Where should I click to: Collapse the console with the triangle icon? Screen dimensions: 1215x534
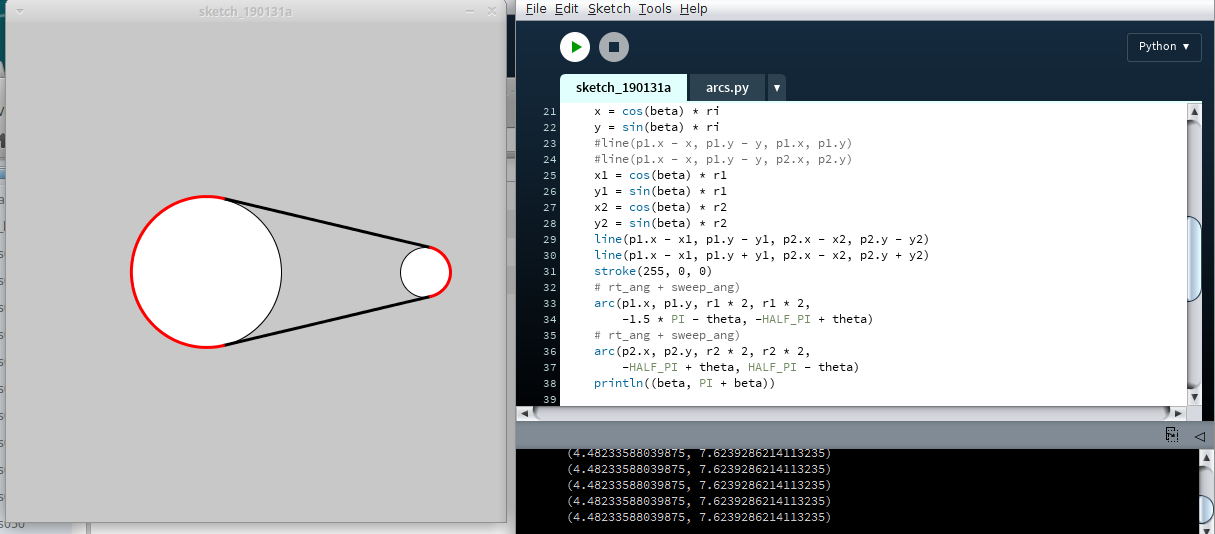(x=1199, y=435)
